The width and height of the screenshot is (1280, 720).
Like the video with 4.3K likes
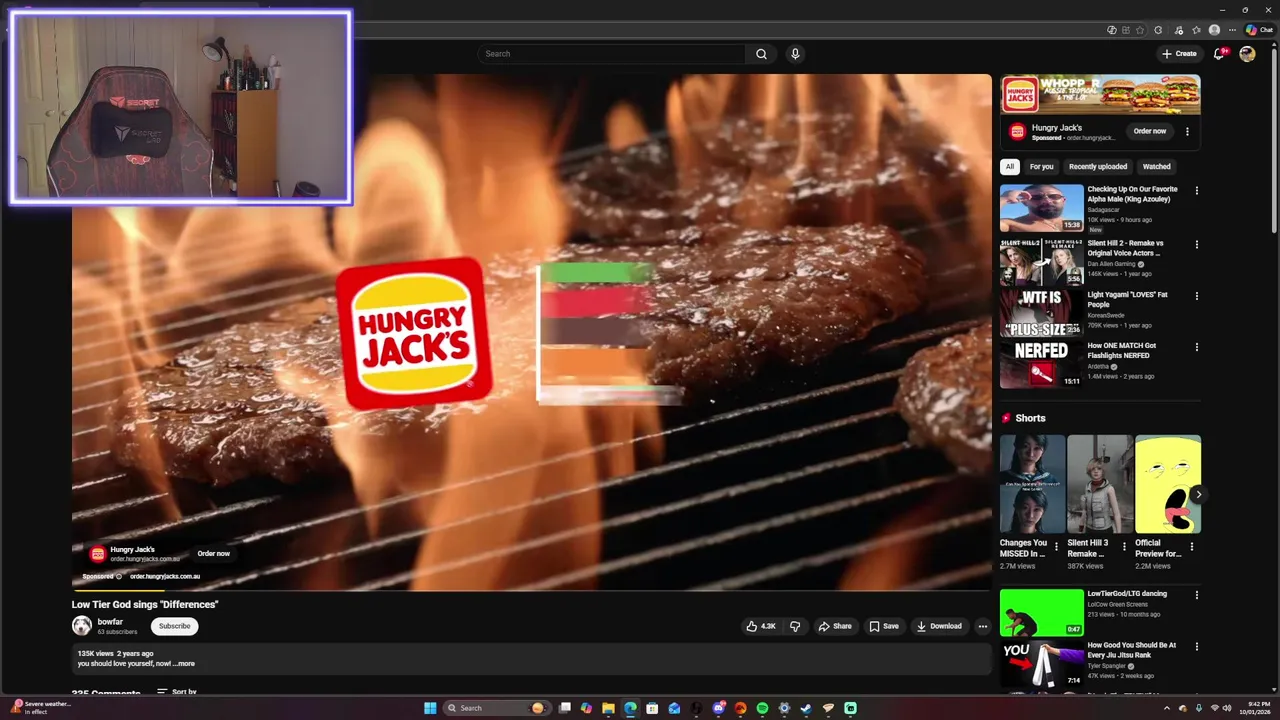(x=761, y=626)
